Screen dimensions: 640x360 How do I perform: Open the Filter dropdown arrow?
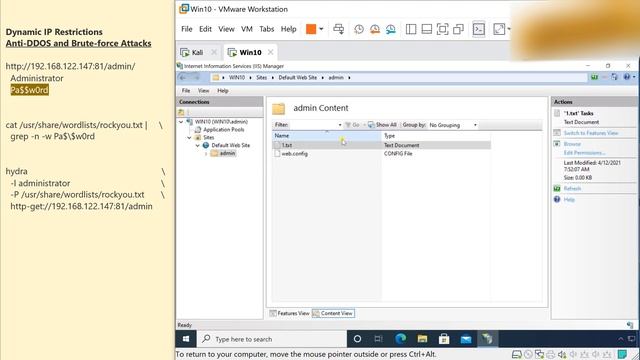340,125
